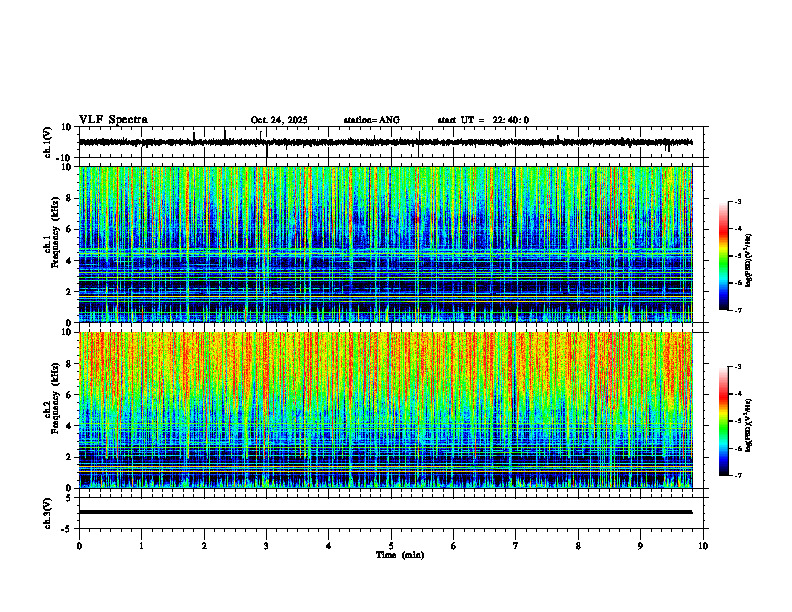Image resolution: width=792 pixels, height=612 pixels.
Task: Click time axis tick label "4"
Action: coord(329,546)
